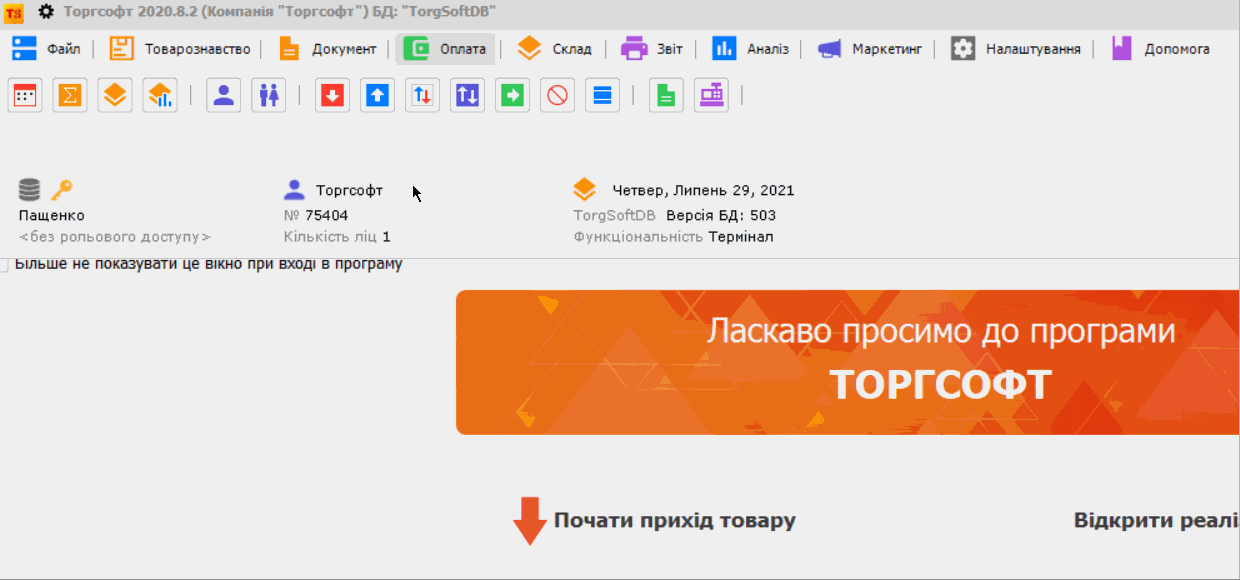Open the customers list icon
This screenshot has height=580, width=1240.
point(268,94)
